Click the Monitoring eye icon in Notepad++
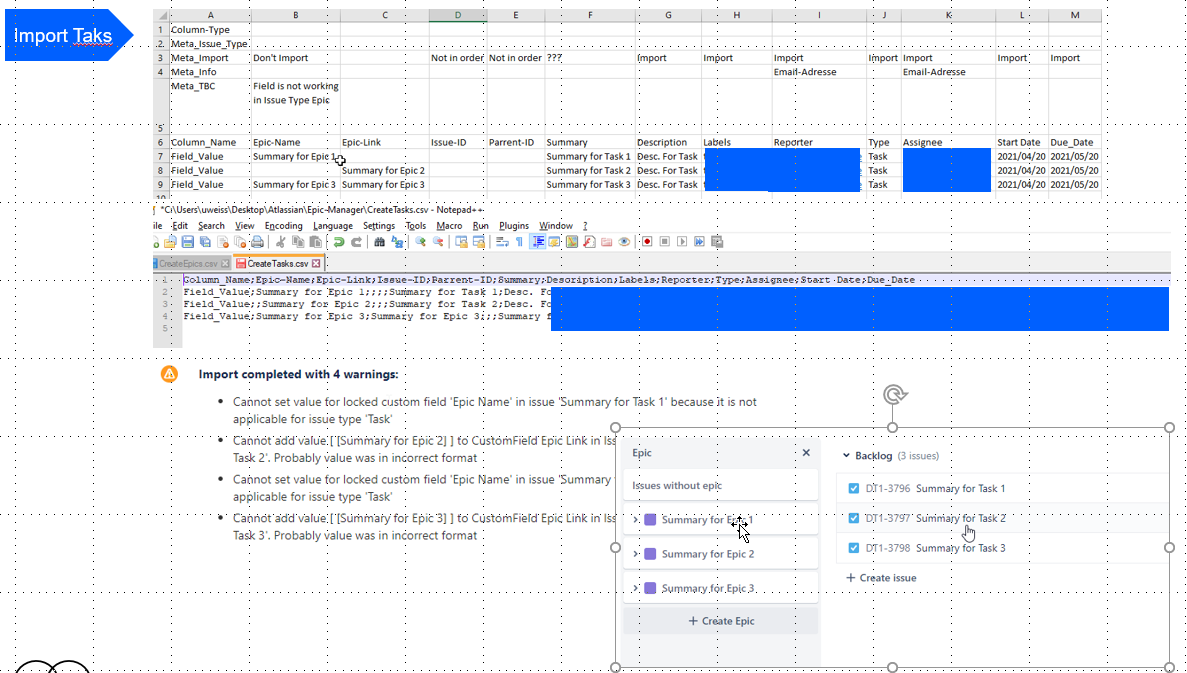This screenshot has height=673, width=1187. pyautogui.click(x=624, y=242)
